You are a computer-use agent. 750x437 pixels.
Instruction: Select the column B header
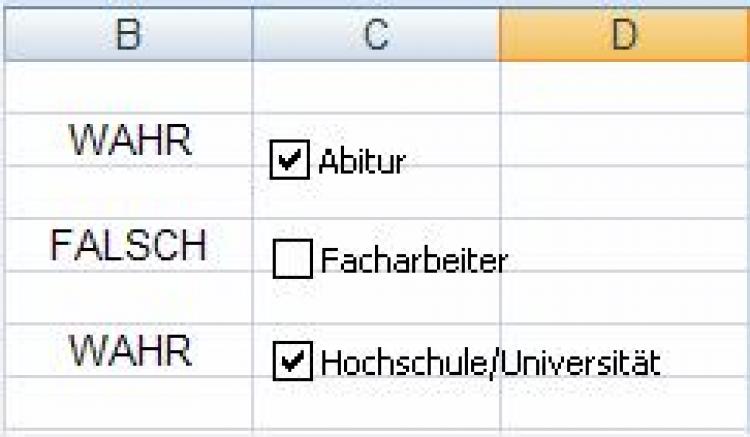[127, 35]
